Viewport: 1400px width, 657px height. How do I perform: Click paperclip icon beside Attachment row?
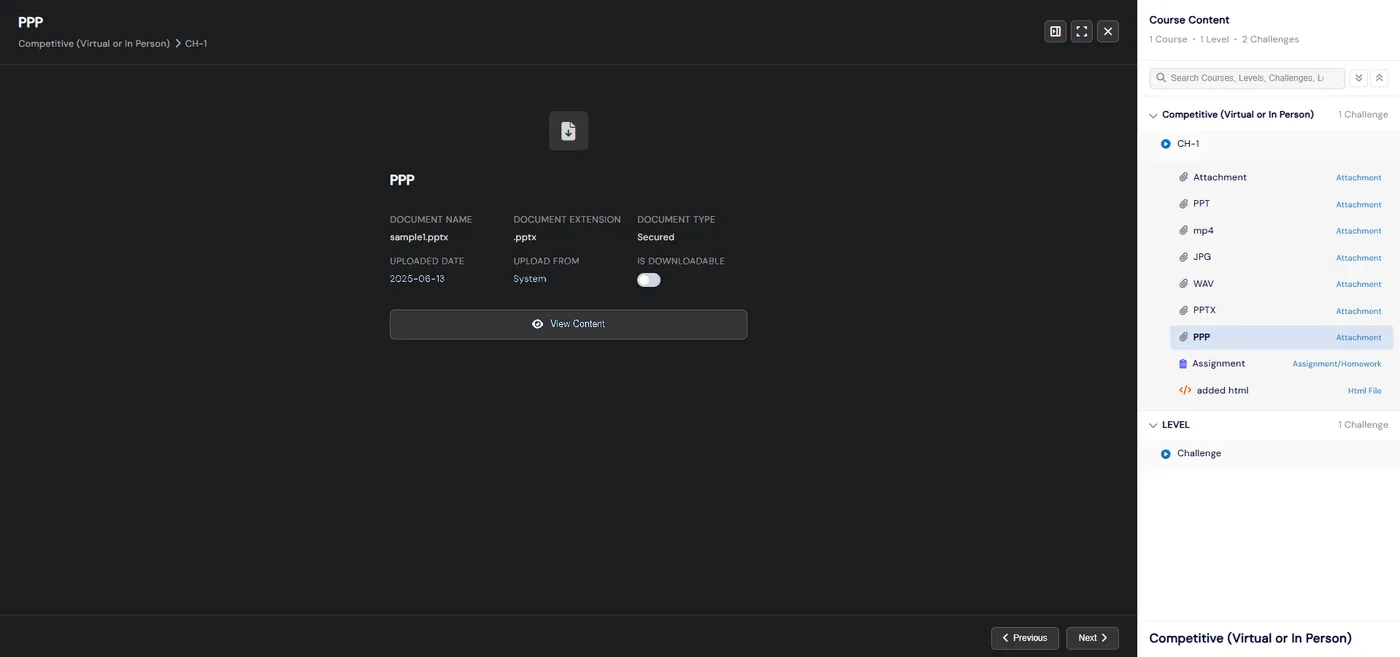click(x=1183, y=177)
